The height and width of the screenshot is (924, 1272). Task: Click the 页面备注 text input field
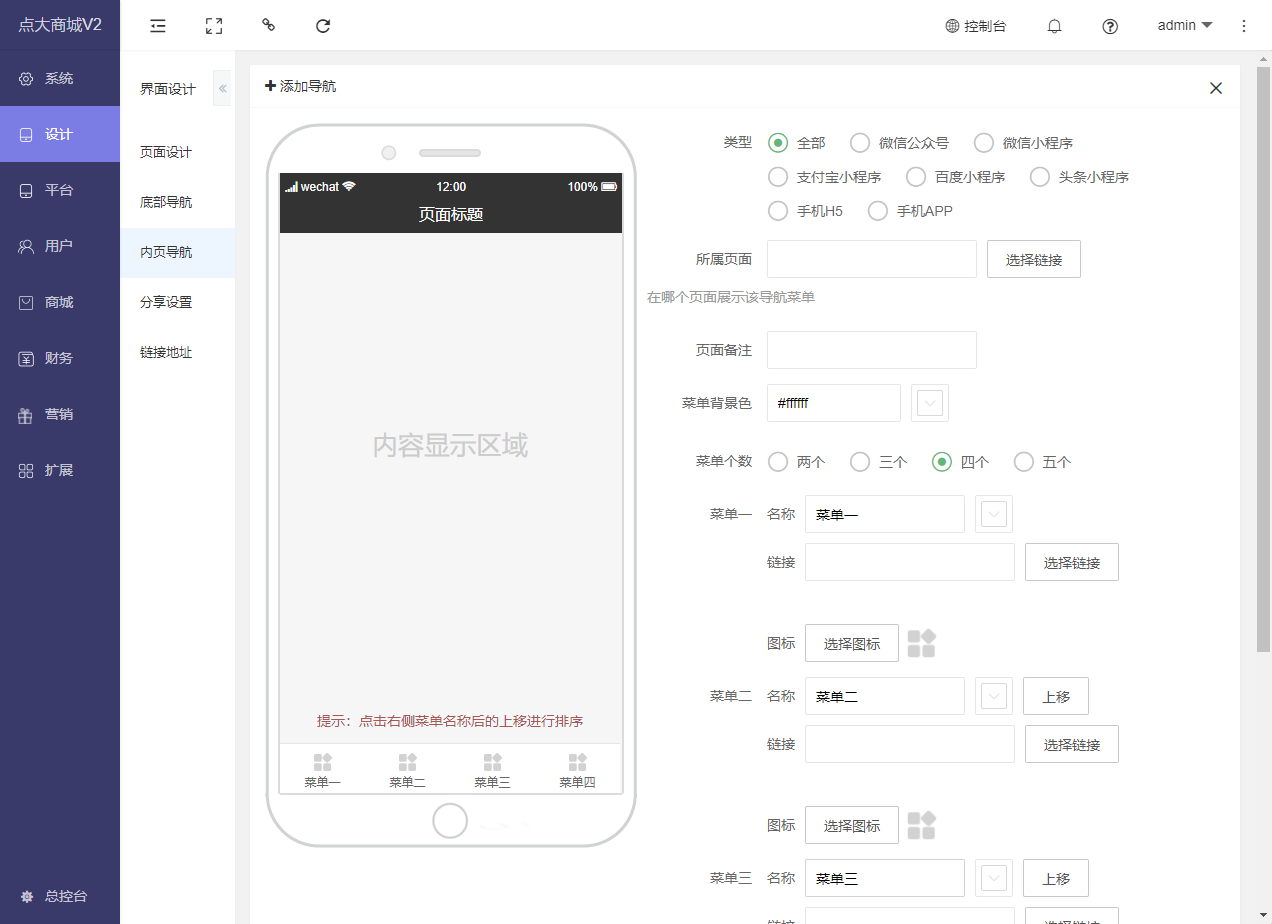pyautogui.click(x=871, y=350)
